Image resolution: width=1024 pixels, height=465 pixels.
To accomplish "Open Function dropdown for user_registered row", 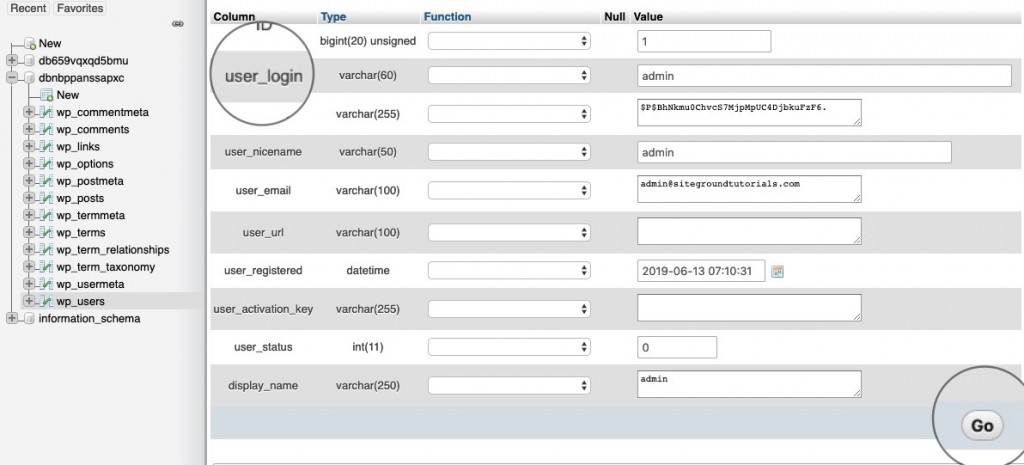I will click(509, 270).
